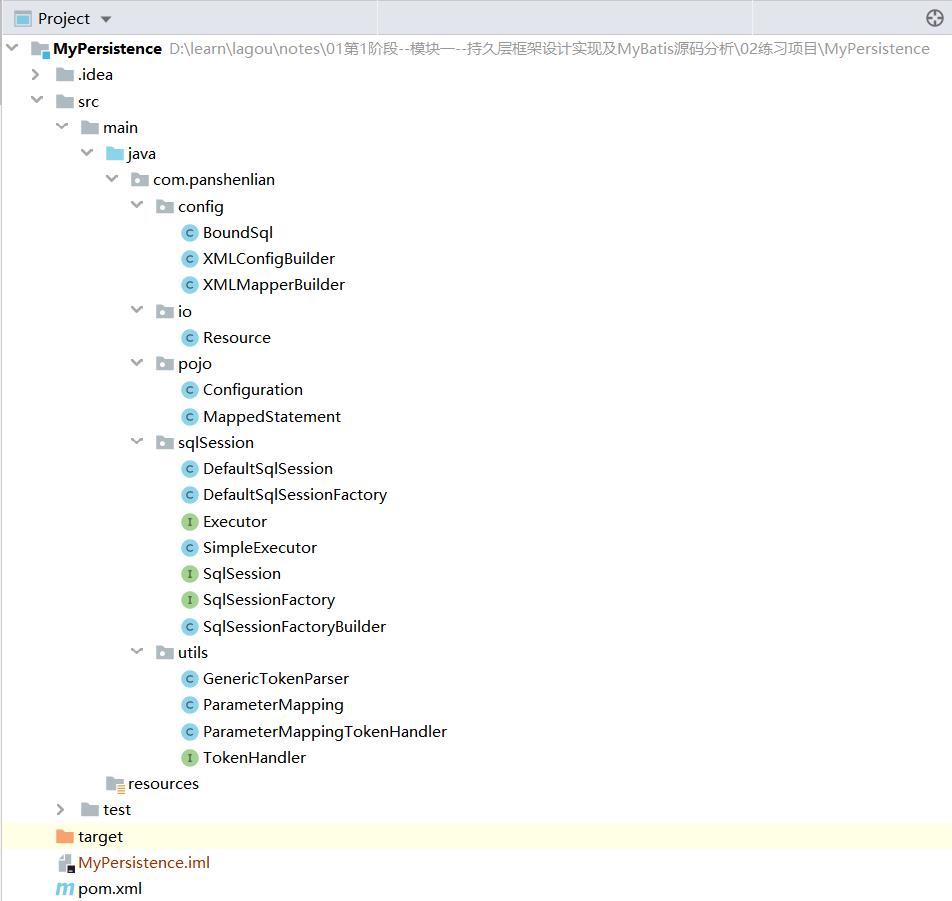Collapse the com.panshenlian package chevron

[112, 178]
